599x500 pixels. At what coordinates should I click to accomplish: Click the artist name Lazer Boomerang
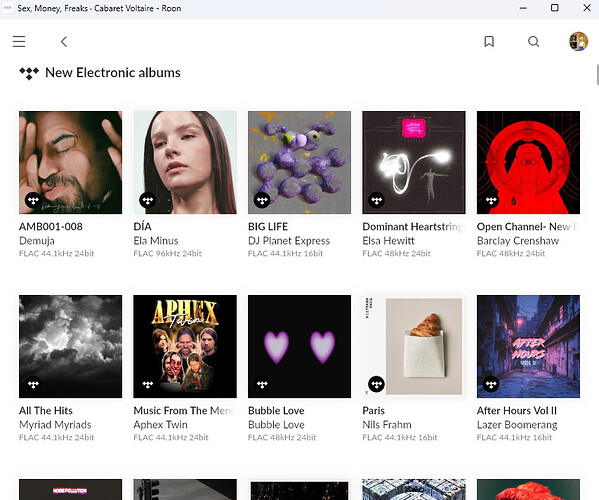(517, 425)
